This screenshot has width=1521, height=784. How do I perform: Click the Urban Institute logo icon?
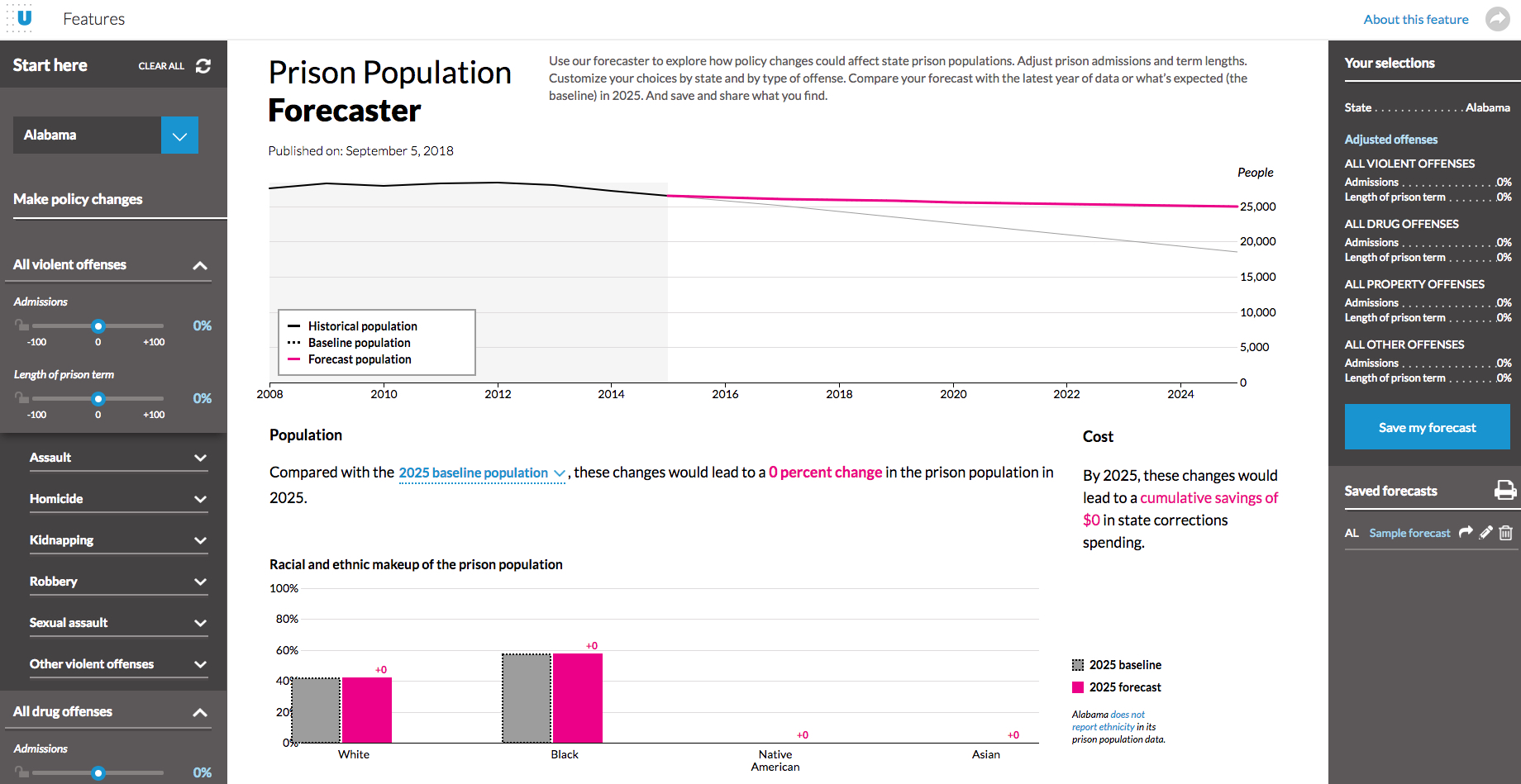tap(25, 17)
